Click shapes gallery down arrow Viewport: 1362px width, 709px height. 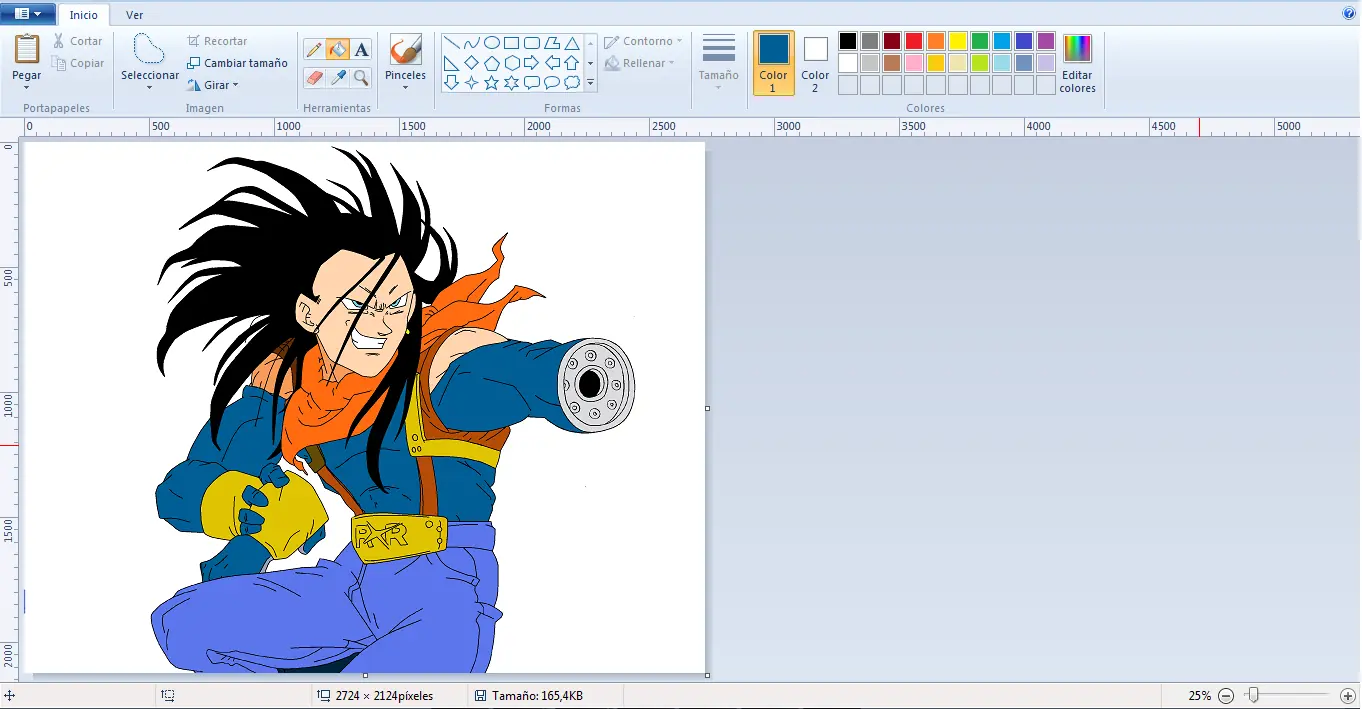tap(590, 63)
